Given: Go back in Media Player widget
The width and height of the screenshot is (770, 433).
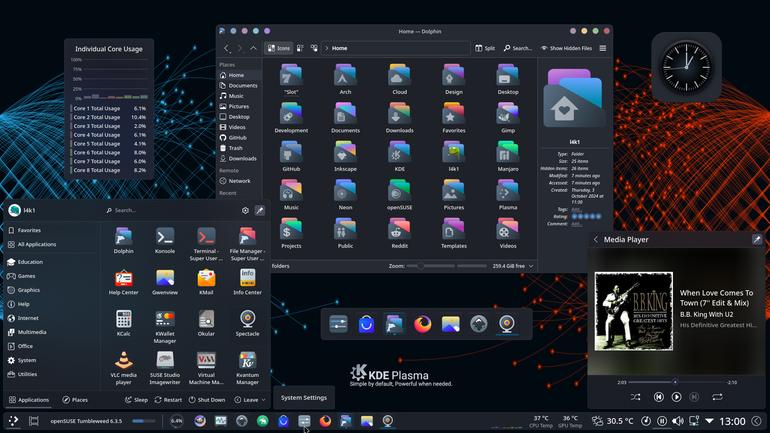Looking at the screenshot, I should click(596, 240).
